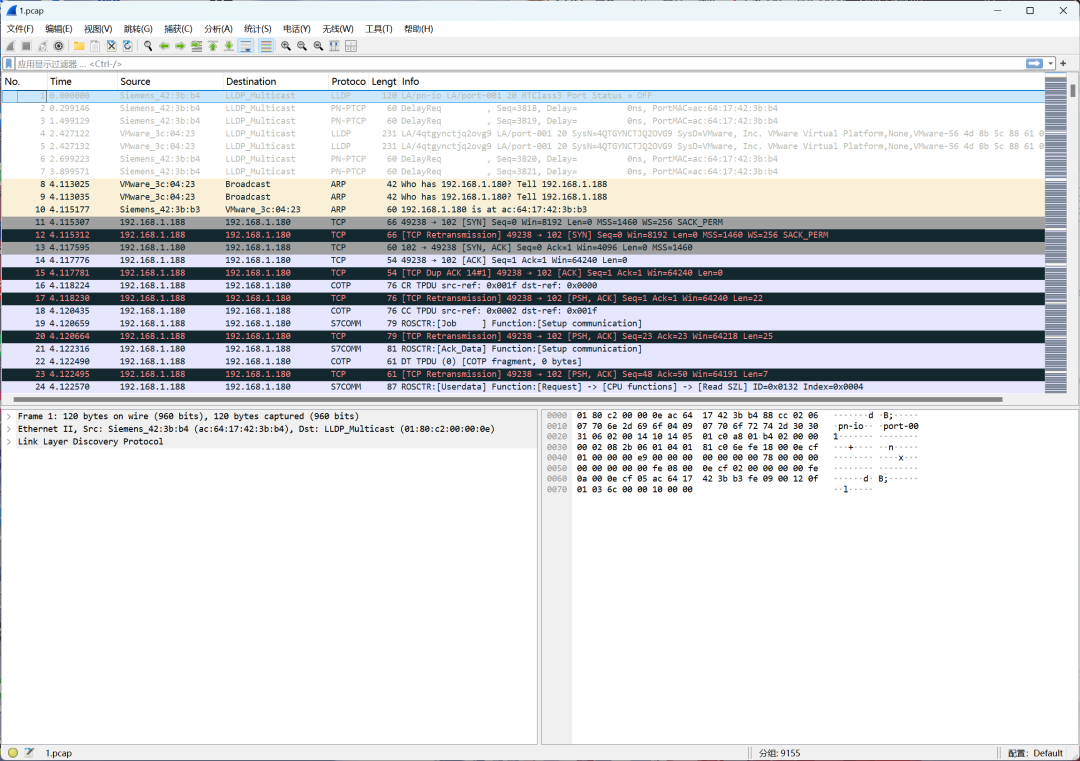Sort by the Info column header
This screenshot has height=761, width=1080.
(x=722, y=81)
